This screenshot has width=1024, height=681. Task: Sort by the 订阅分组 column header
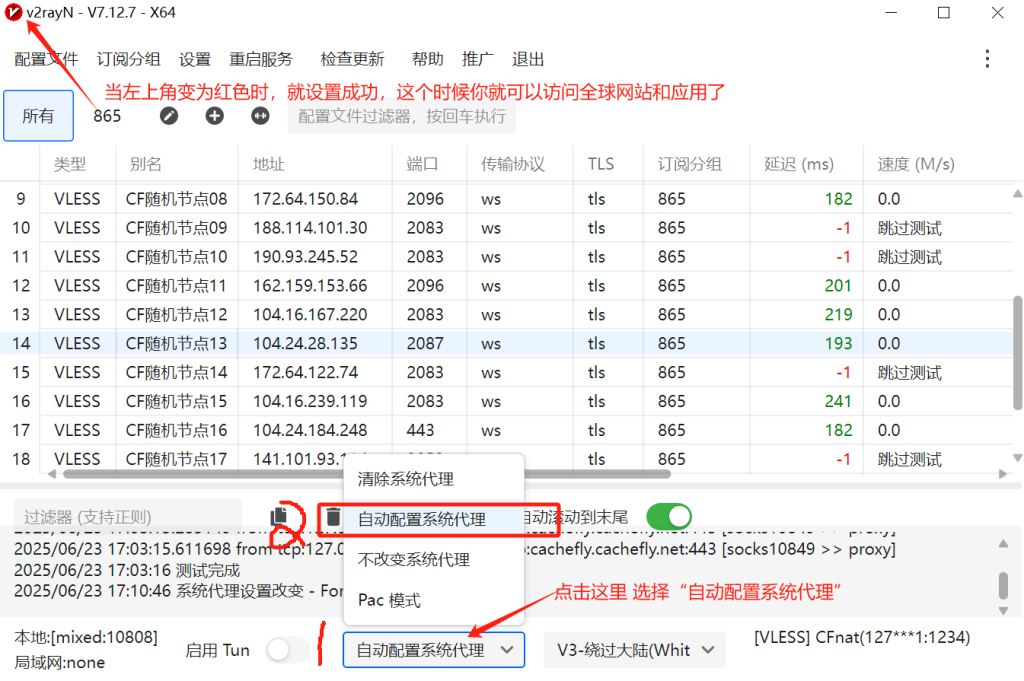click(696, 164)
